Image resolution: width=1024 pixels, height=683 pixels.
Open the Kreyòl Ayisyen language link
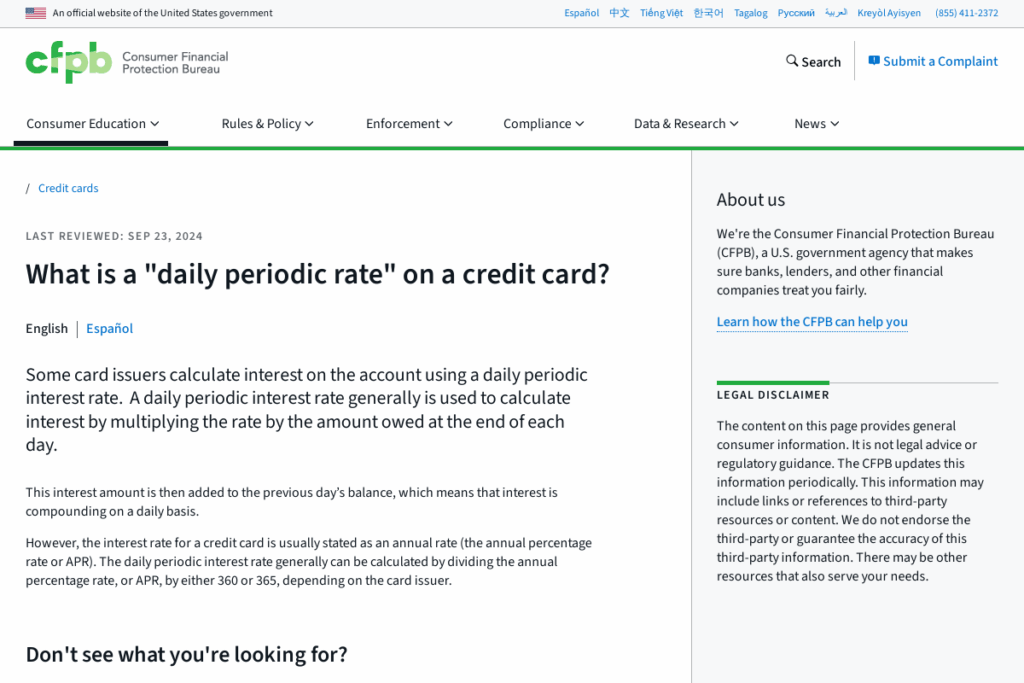pyautogui.click(x=889, y=12)
